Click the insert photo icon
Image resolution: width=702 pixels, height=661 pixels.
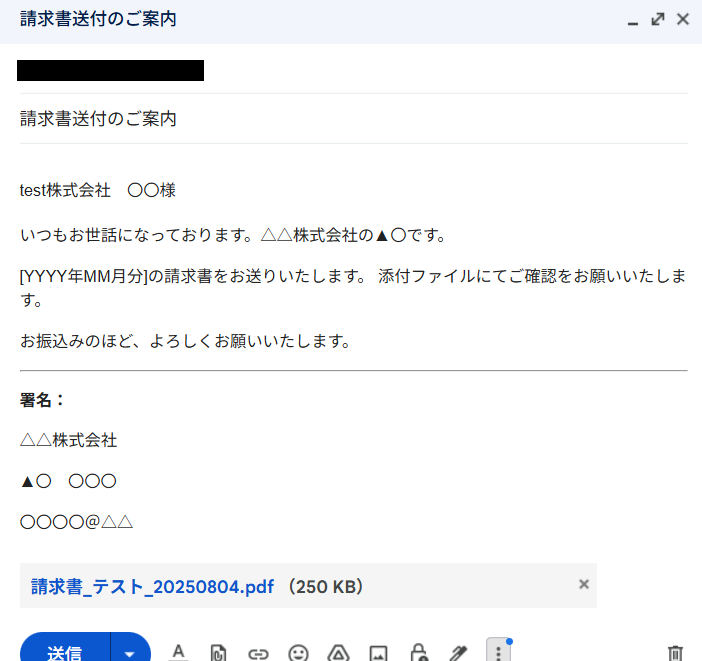378,653
